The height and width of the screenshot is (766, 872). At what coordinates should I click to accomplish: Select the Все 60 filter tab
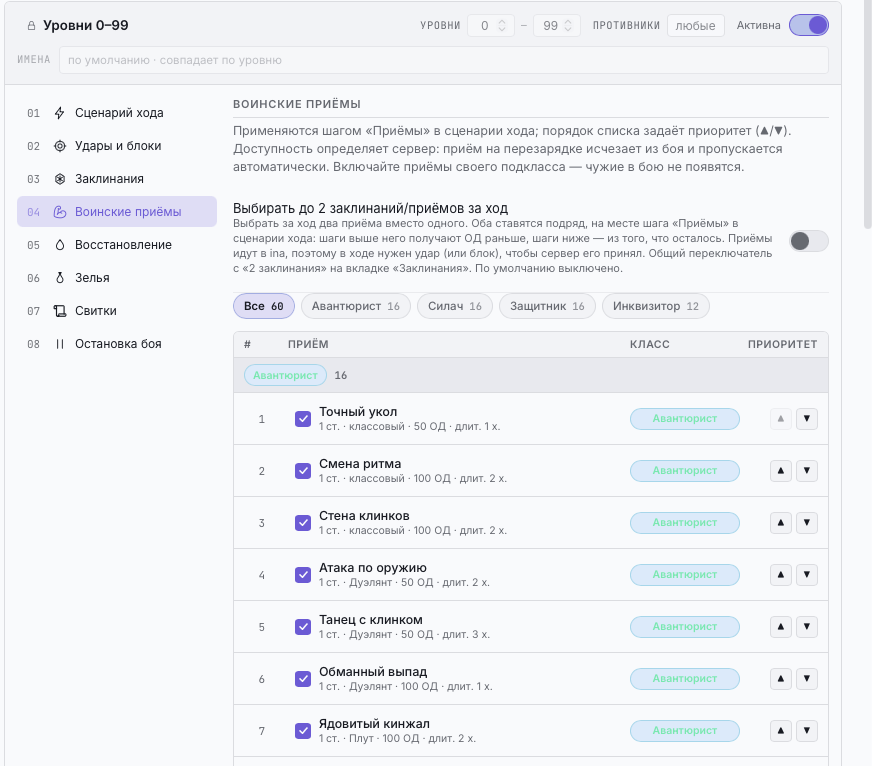(x=264, y=306)
